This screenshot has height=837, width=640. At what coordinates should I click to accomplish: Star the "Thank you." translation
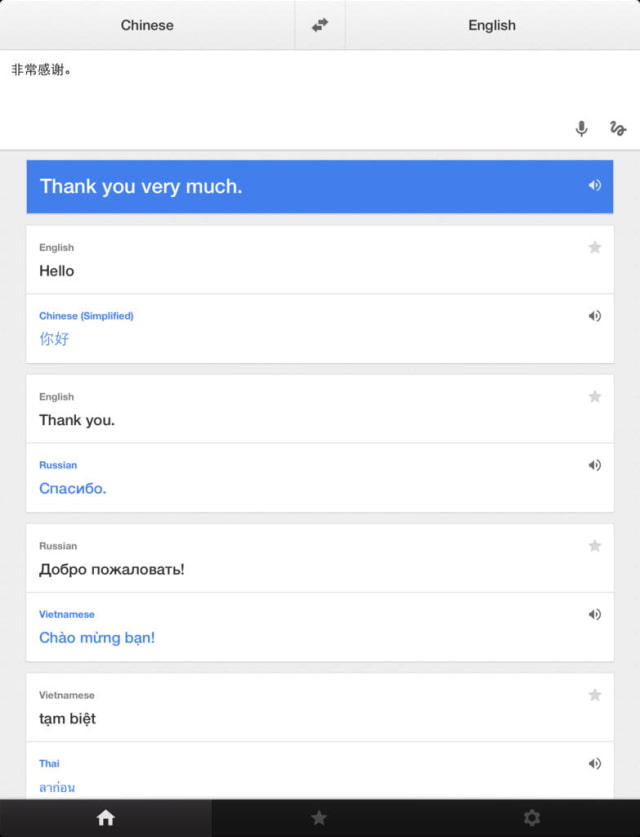595,397
